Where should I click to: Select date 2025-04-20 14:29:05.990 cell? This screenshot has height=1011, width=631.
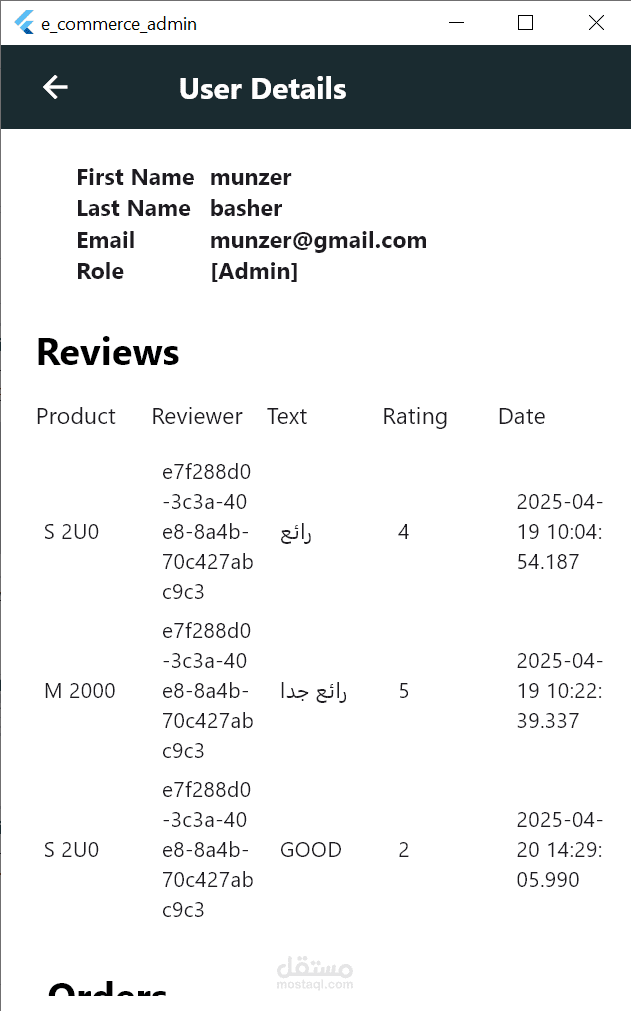pos(559,850)
